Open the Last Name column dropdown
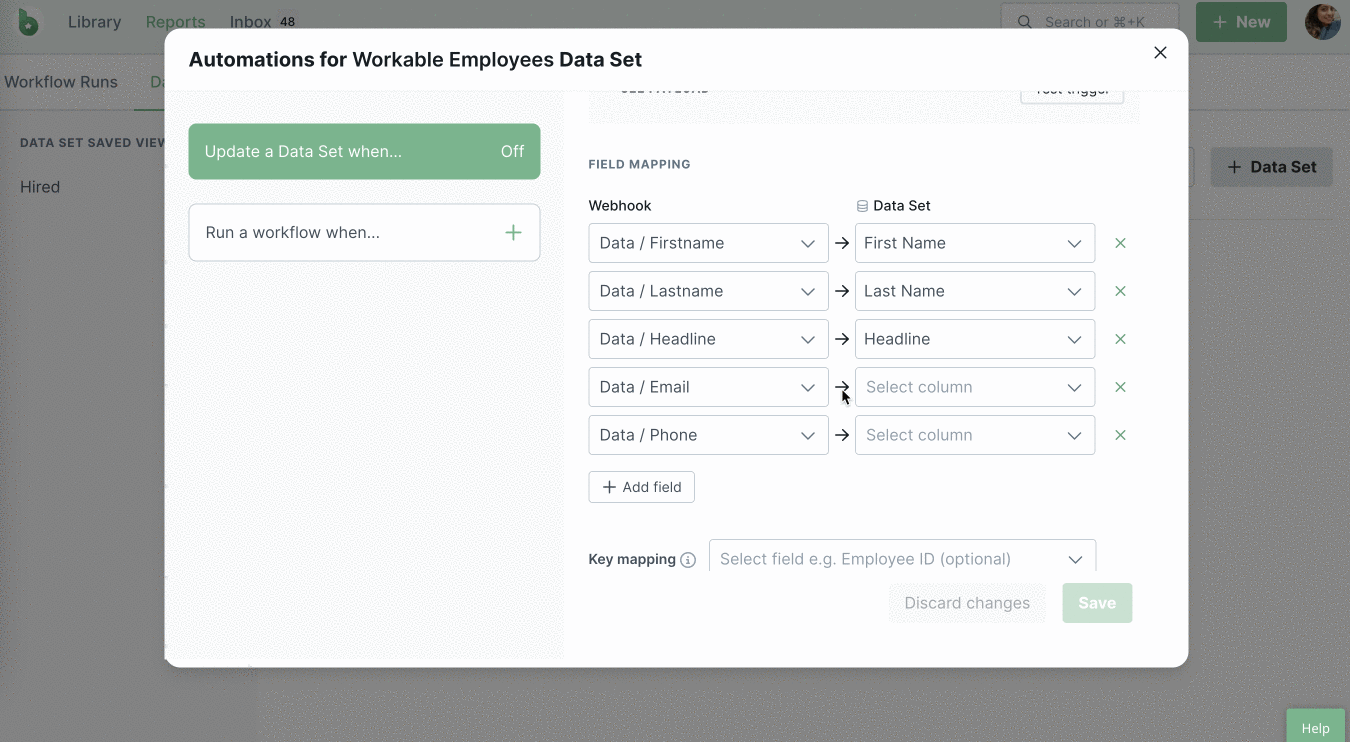1350x742 pixels. coord(975,291)
